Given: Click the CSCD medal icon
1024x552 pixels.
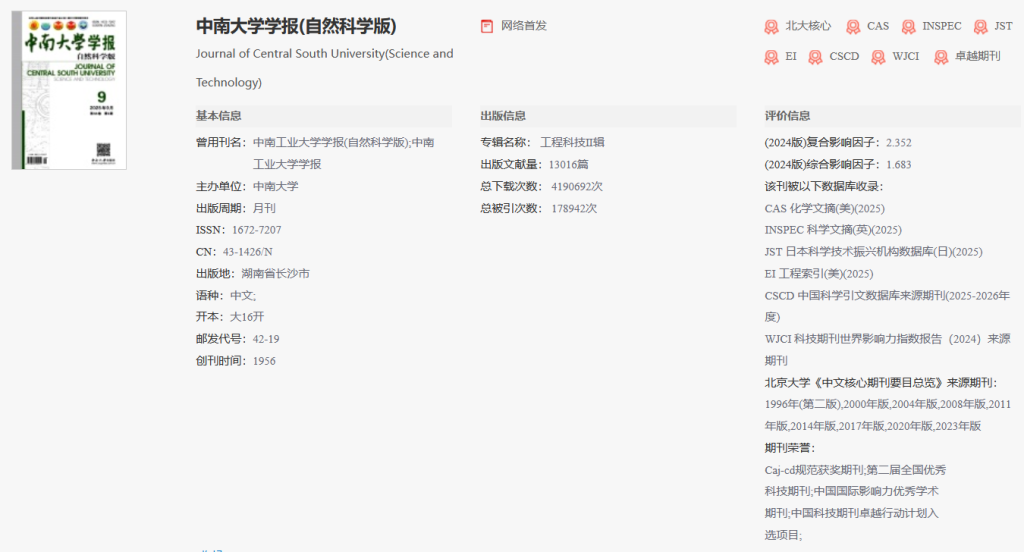Looking at the screenshot, I should click(x=815, y=57).
